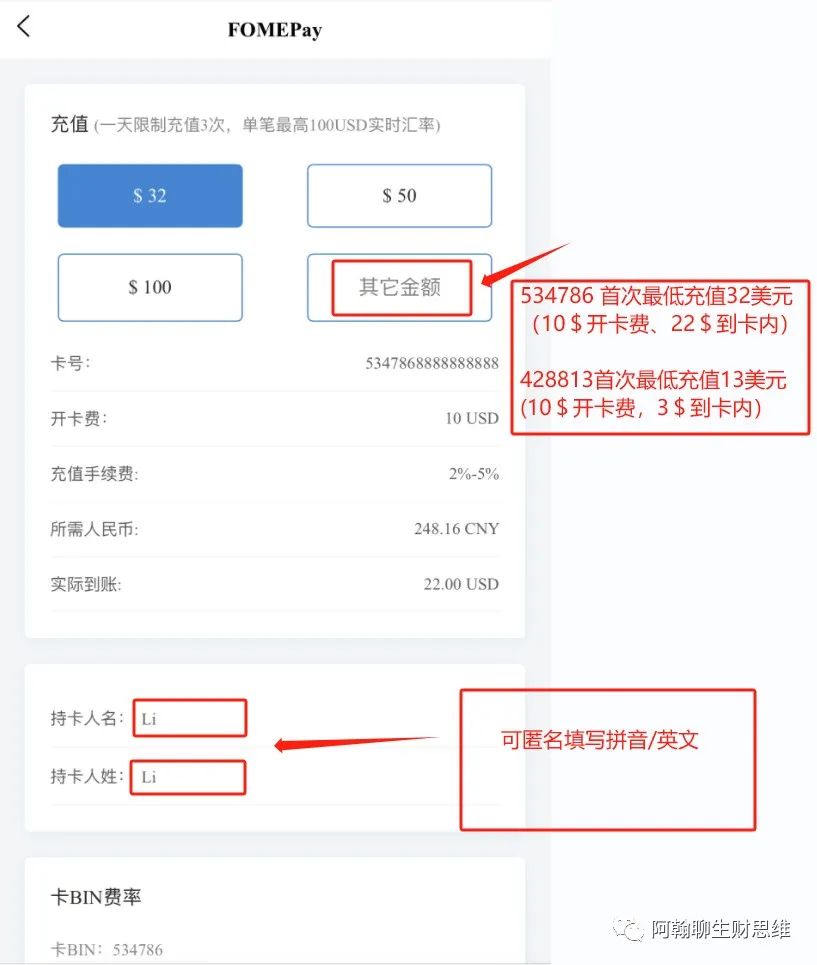The image size is (817, 965).
Task: Click the 所需人民币 248.16 CNY value
Action: click(456, 529)
